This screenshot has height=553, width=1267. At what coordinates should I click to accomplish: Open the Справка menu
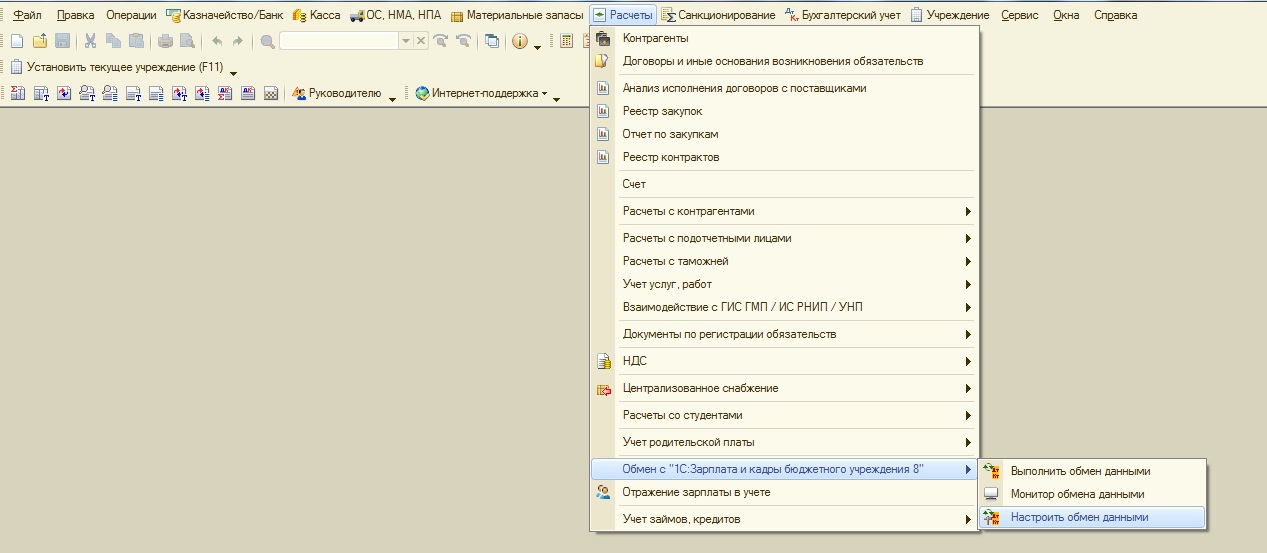pyautogui.click(x=1115, y=15)
